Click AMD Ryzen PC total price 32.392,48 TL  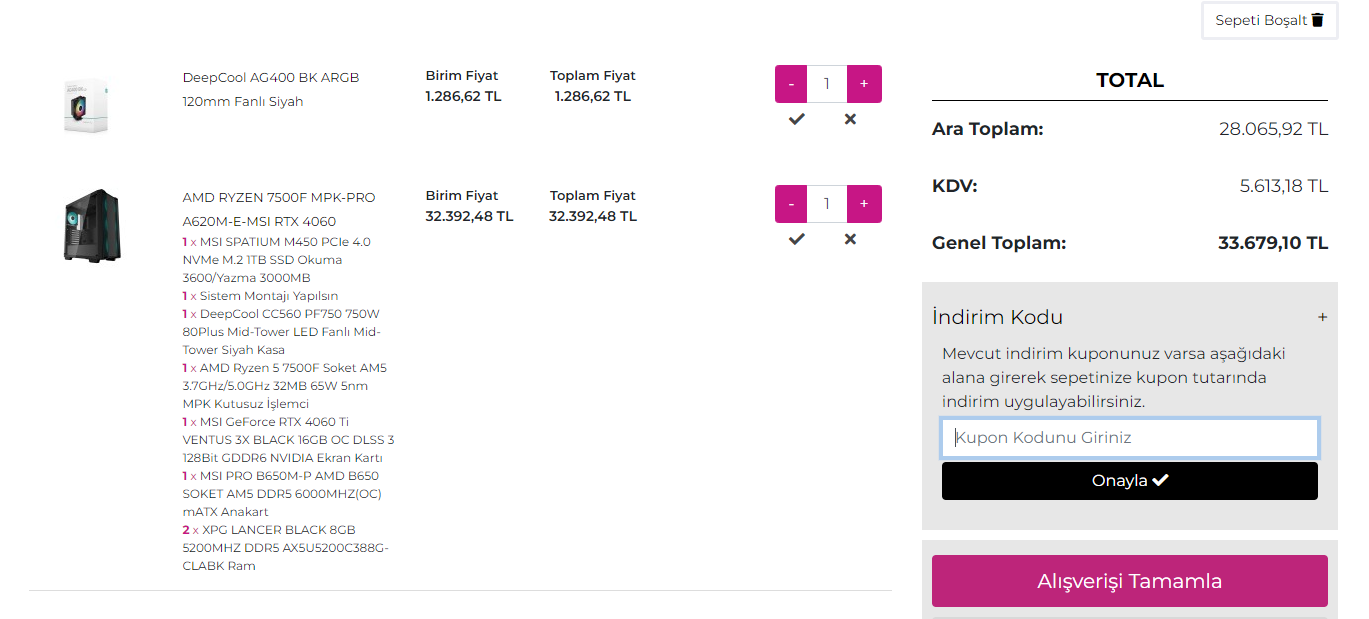click(592, 217)
